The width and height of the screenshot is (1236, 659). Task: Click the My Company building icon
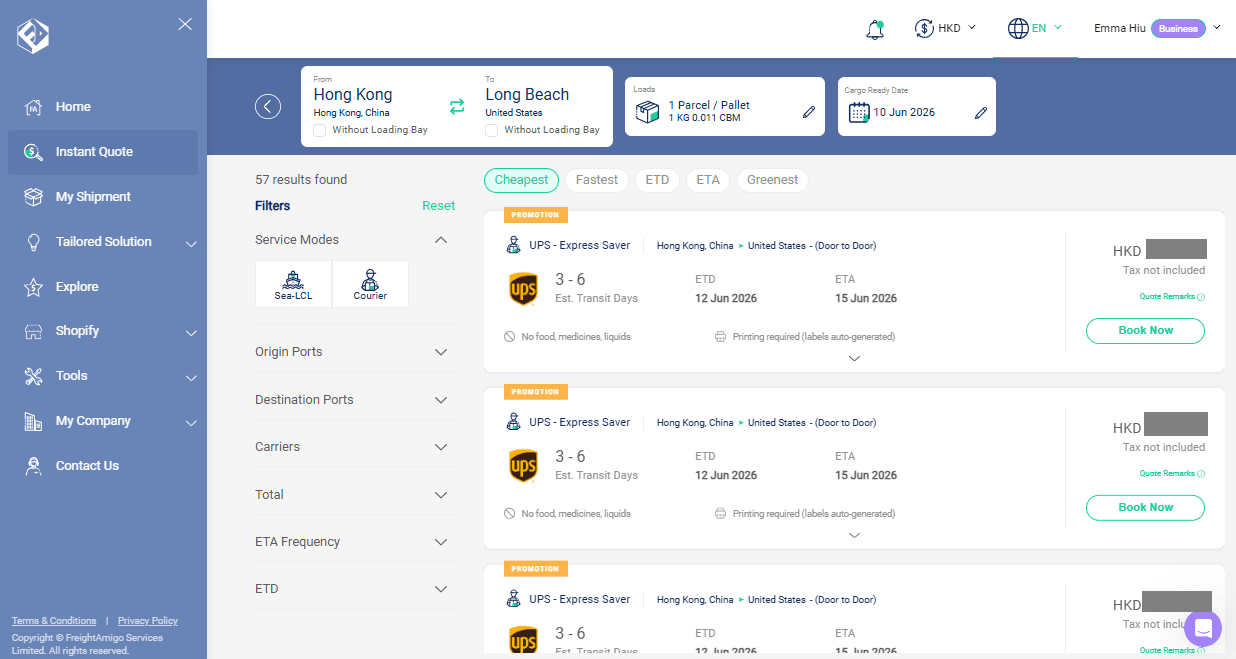pos(33,421)
